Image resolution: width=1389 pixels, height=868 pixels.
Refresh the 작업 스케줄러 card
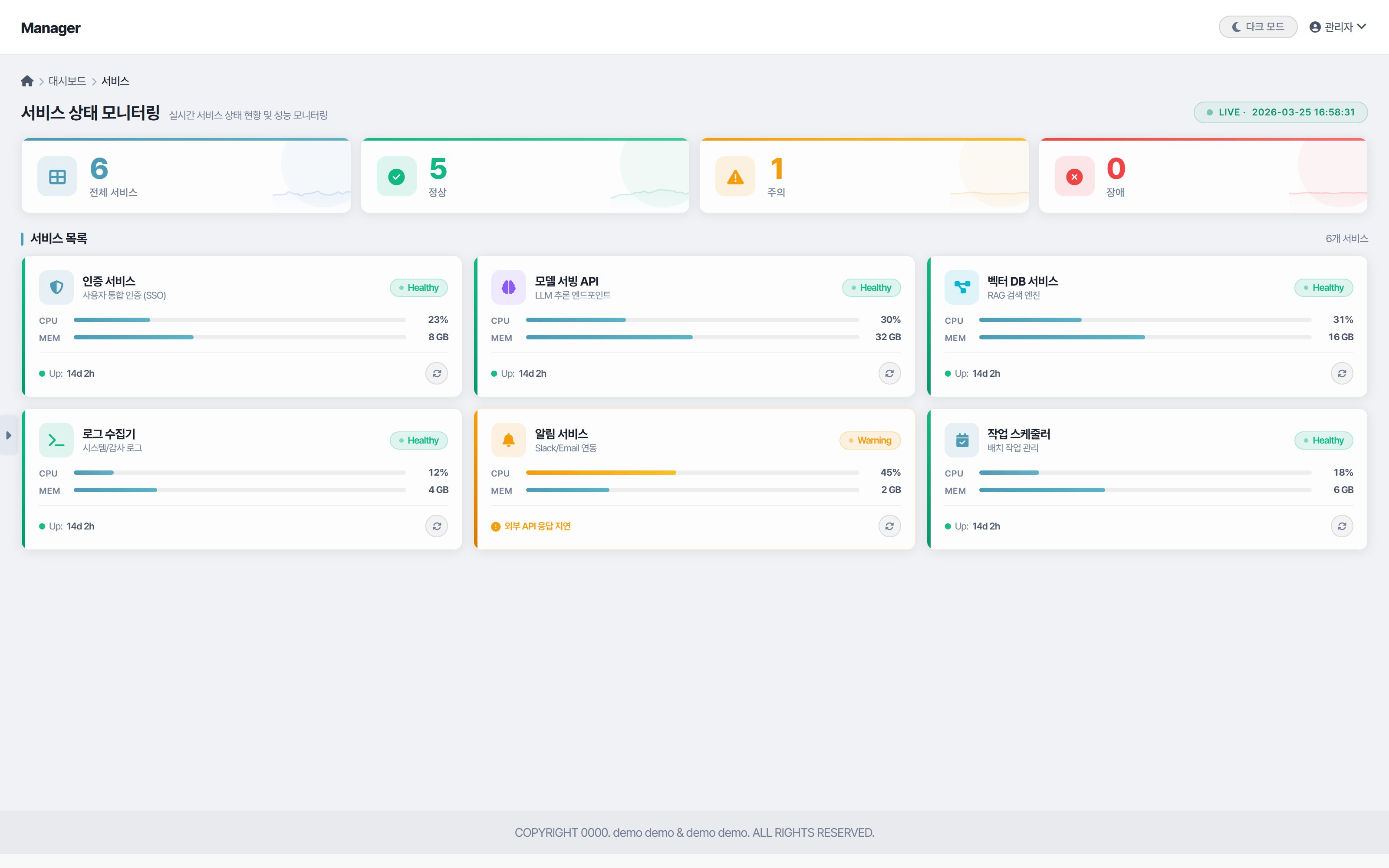pos(1341,526)
